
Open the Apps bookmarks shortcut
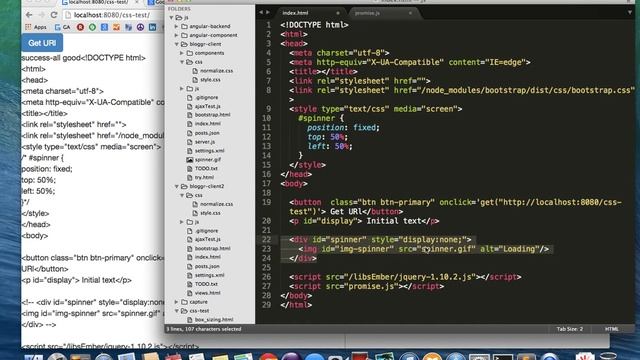click(36, 27)
